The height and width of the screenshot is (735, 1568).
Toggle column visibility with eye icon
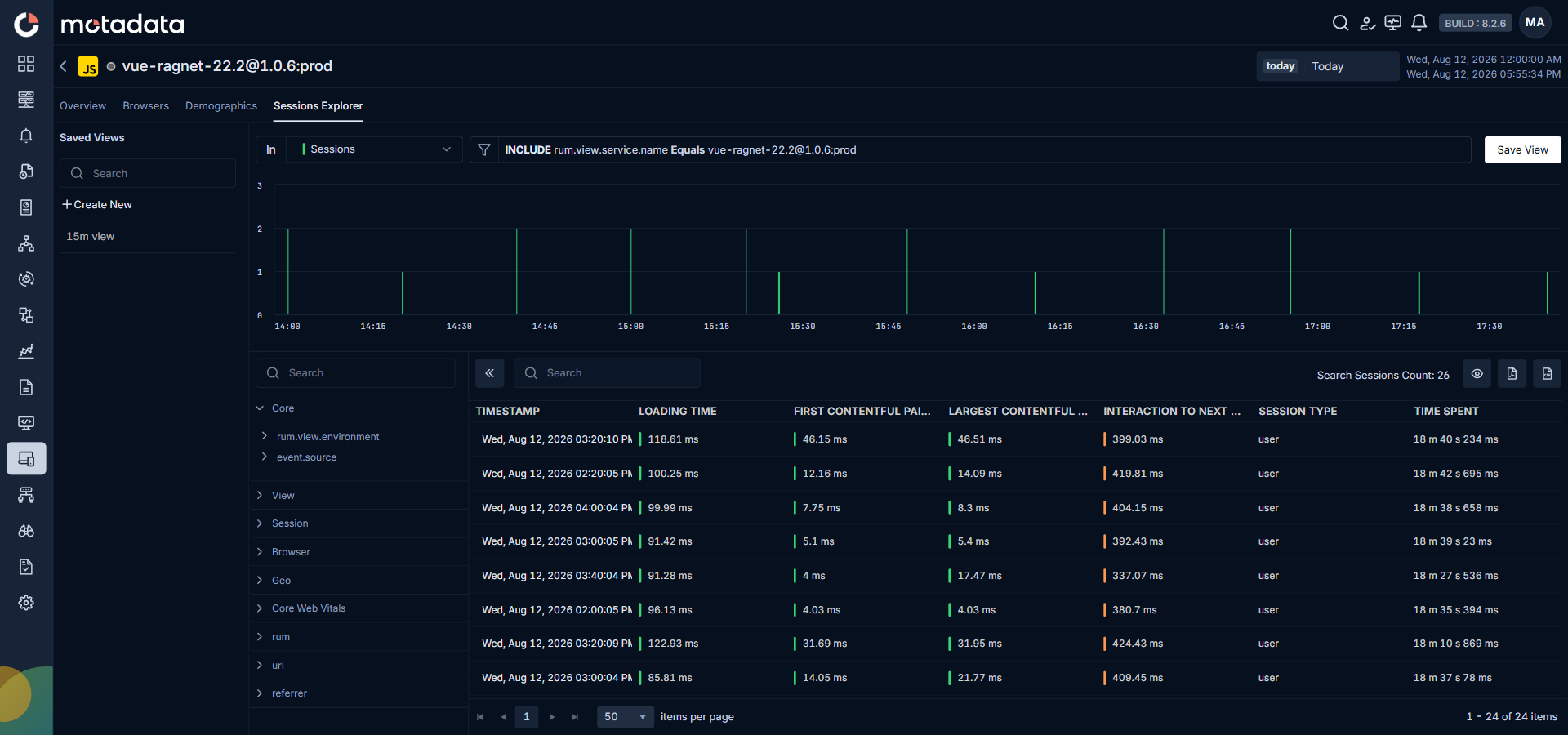(1477, 374)
